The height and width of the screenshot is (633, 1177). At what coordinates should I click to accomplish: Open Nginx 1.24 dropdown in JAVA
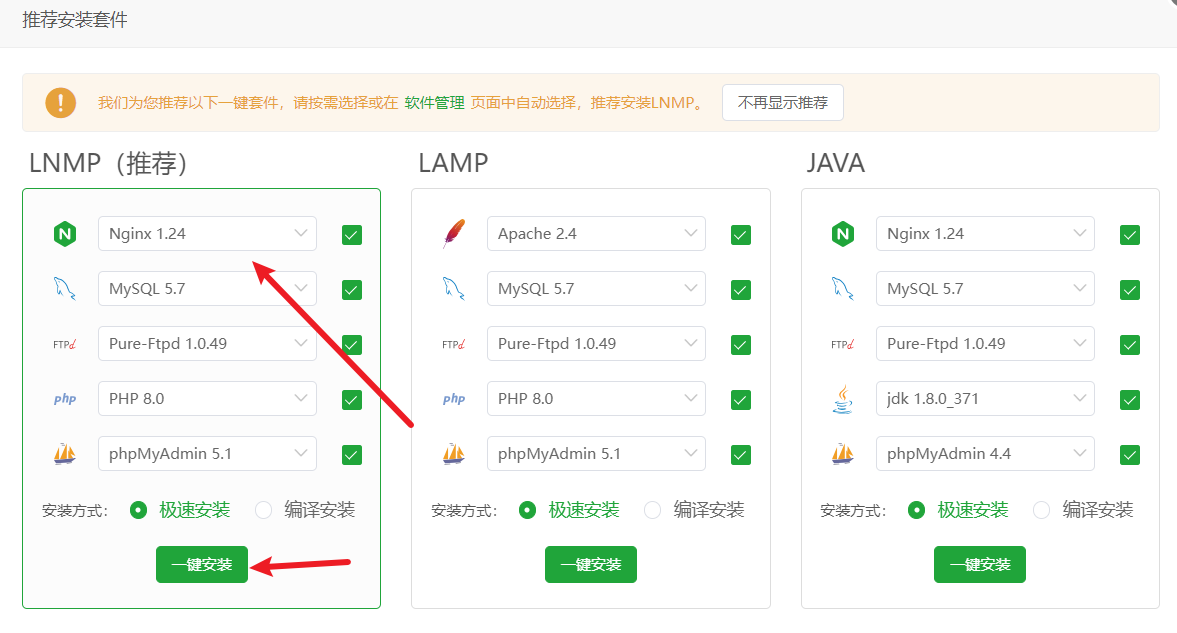click(985, 234)
